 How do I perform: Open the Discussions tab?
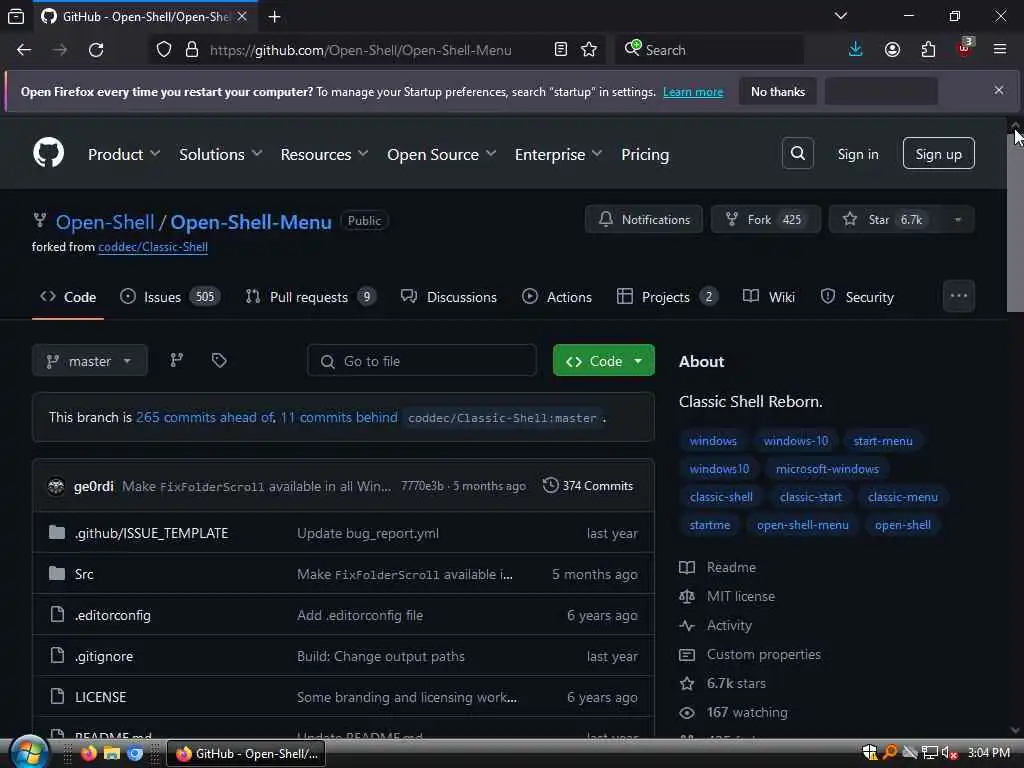pos(449,297)
